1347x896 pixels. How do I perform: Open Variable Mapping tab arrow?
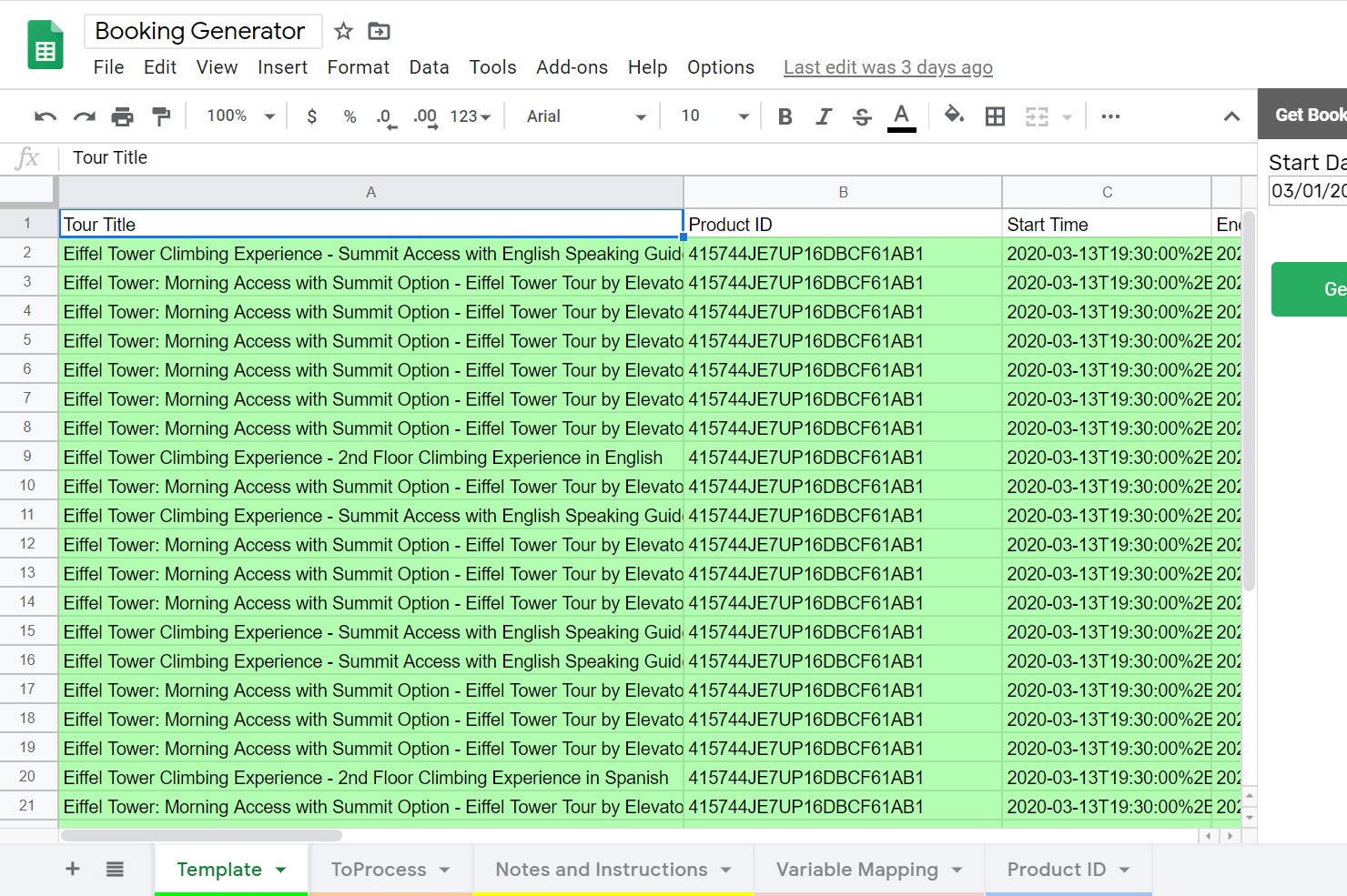[x=957, y=870]
